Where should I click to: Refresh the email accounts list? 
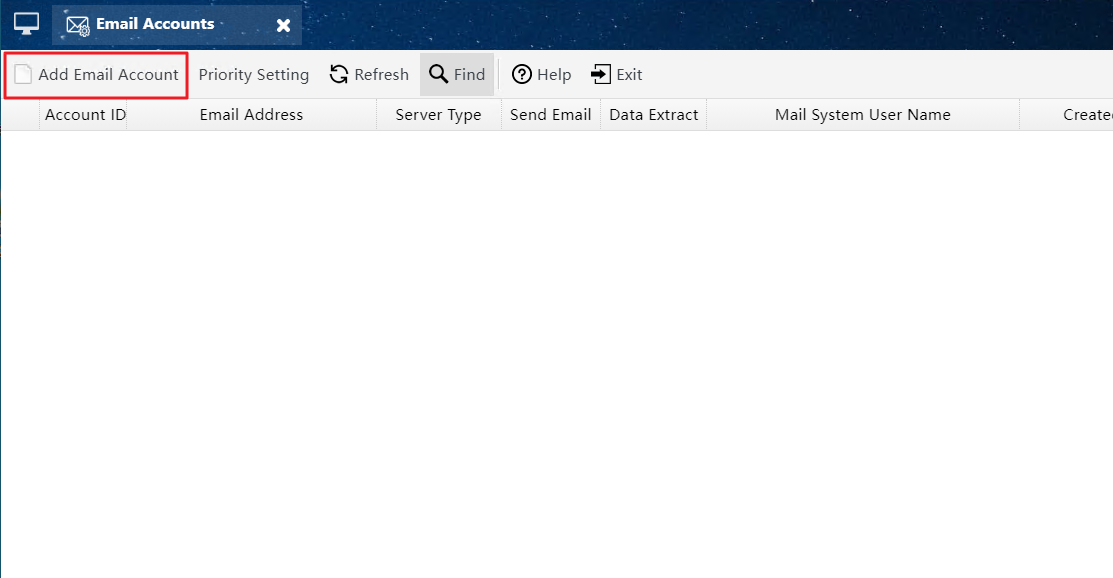point(369,75)
